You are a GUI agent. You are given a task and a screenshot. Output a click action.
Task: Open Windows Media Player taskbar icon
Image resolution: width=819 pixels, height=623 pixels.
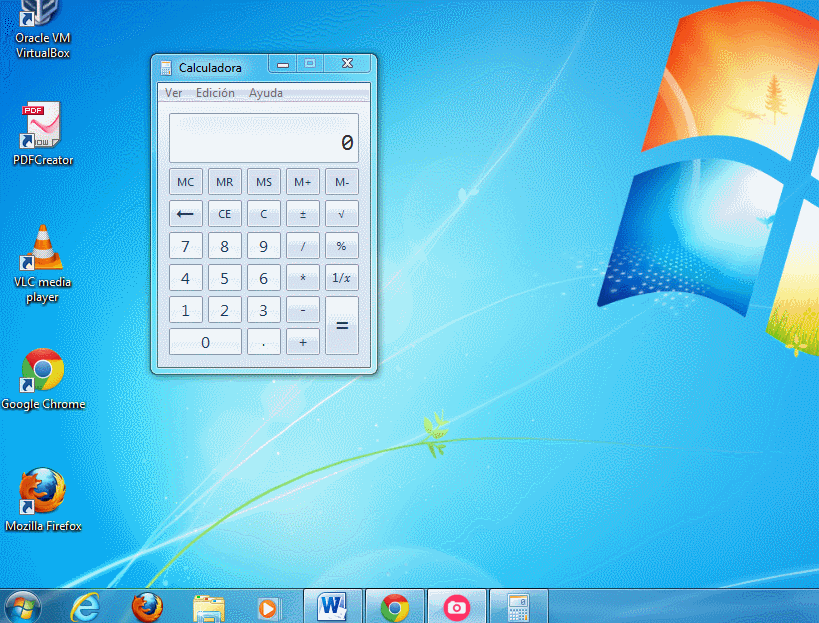[270, 608]
